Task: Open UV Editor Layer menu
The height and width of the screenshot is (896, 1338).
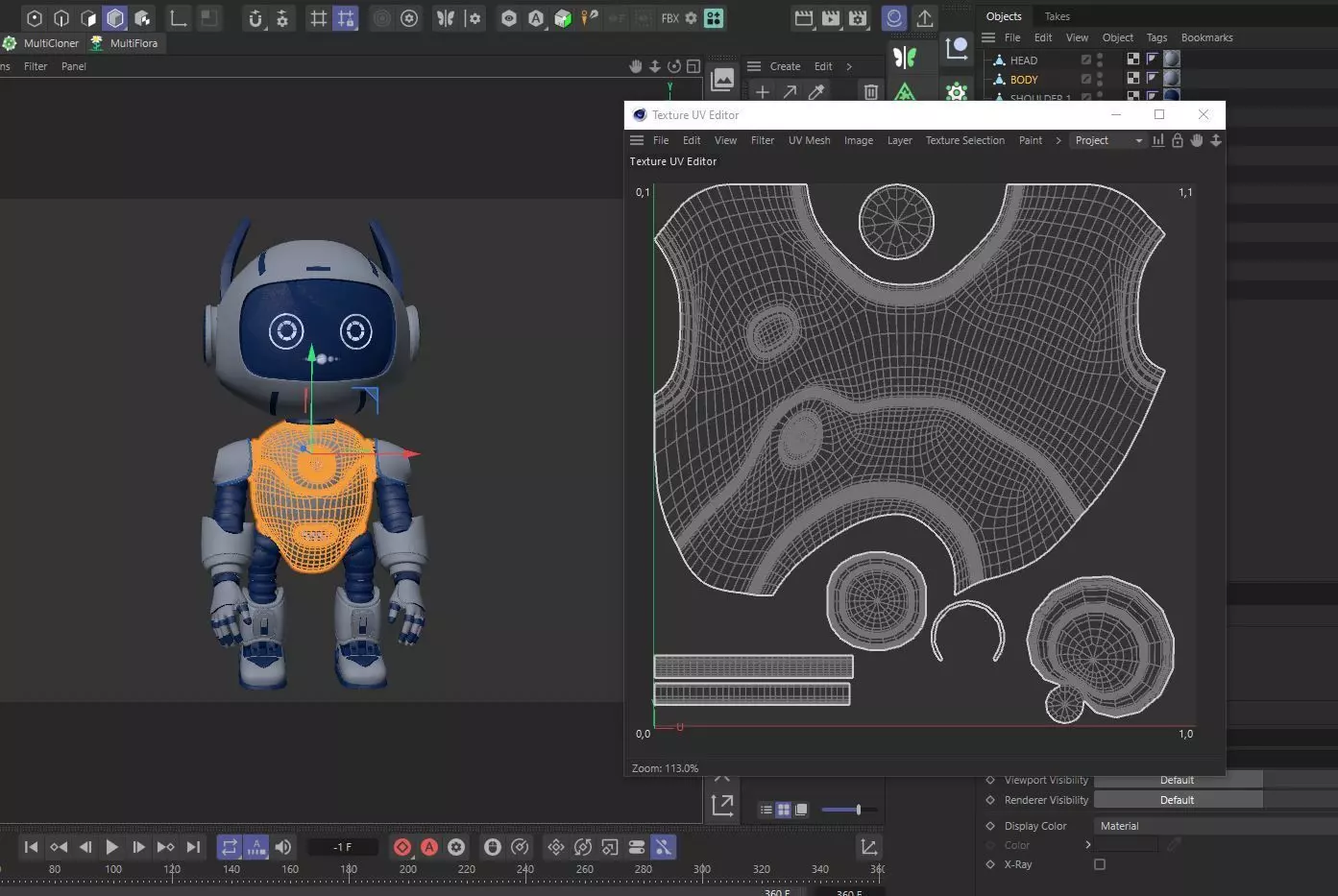Action: tap(899, 140)
